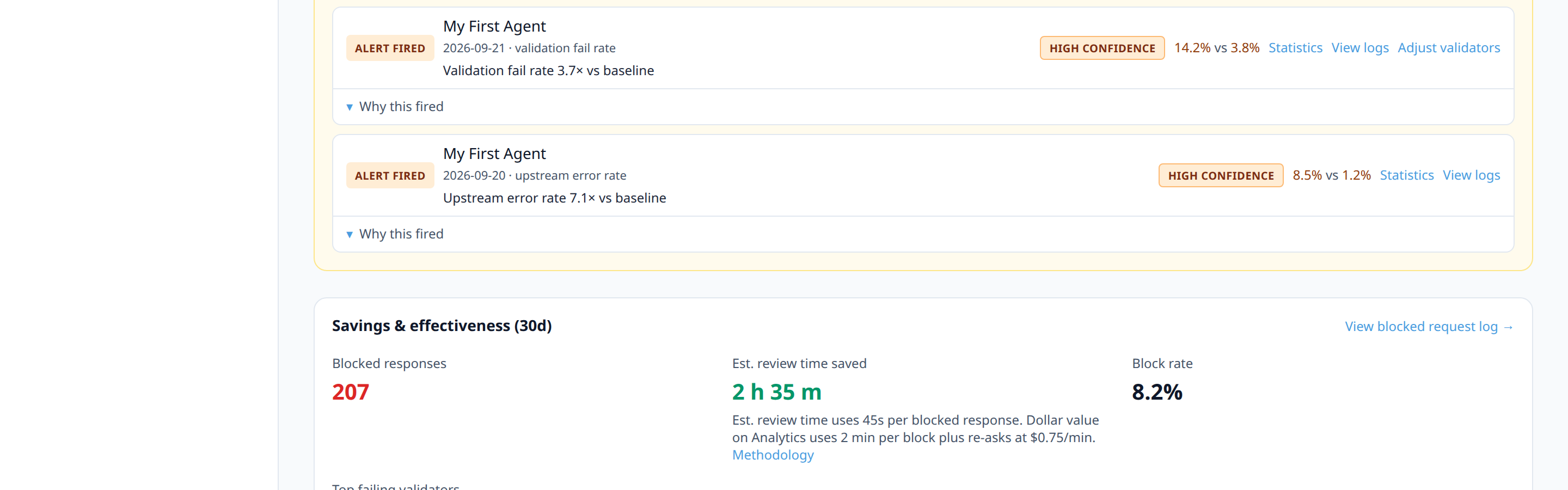Click the 'Savings & effectiveness (30d)' heading
1568x490 pixels.
442,326
